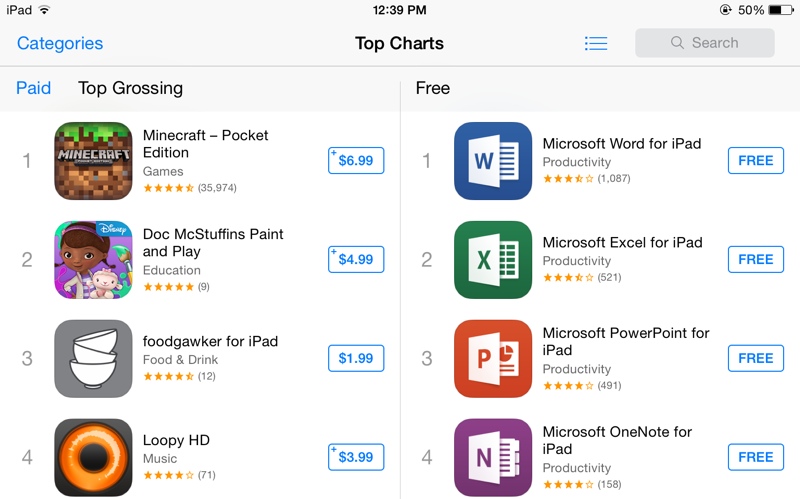Select the Microsoft OneNote app icon
Screen dimensions: 800x499
[x=493, y=457]
